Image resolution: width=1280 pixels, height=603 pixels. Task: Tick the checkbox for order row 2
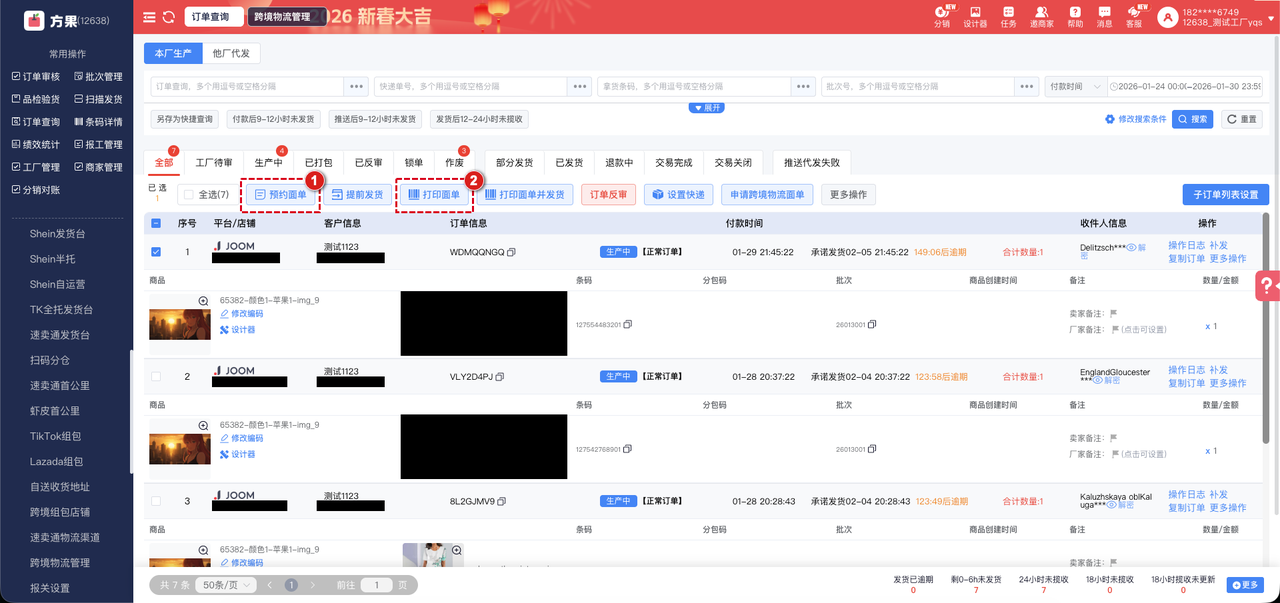156,377
